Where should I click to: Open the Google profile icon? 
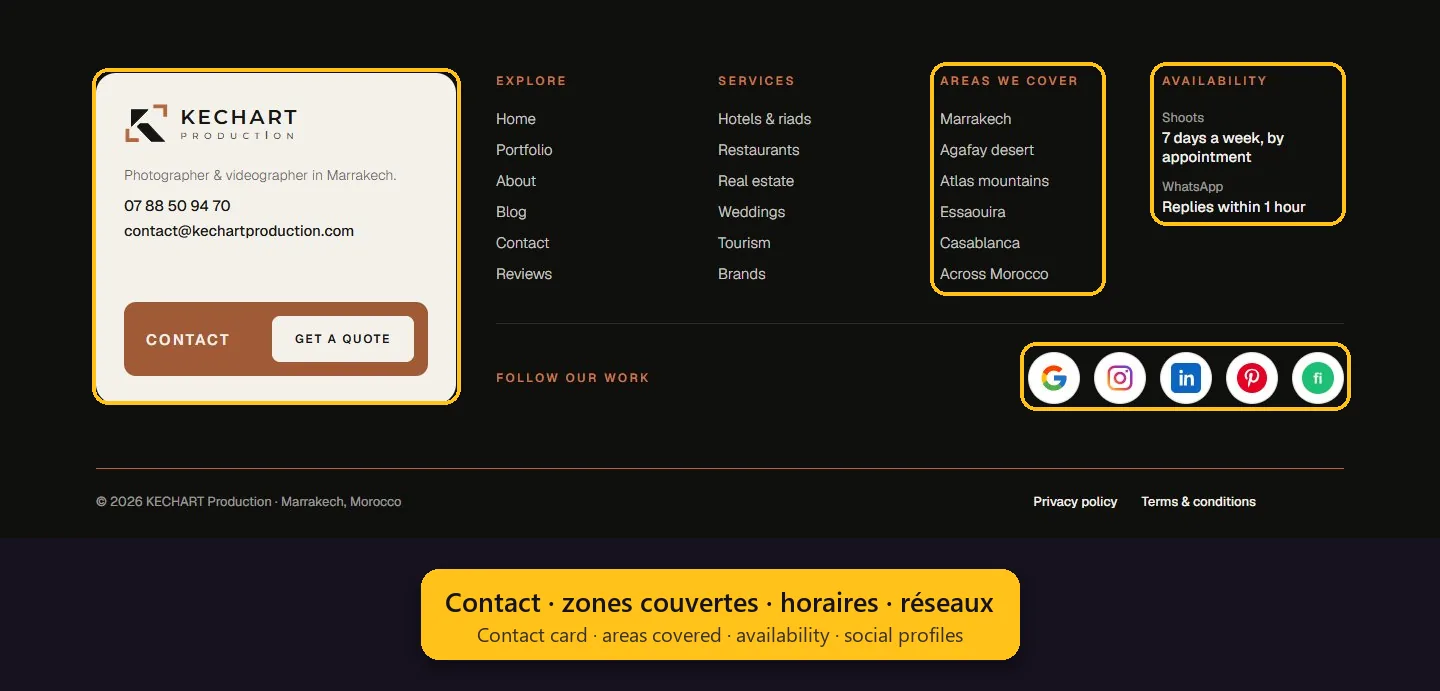1054,378
